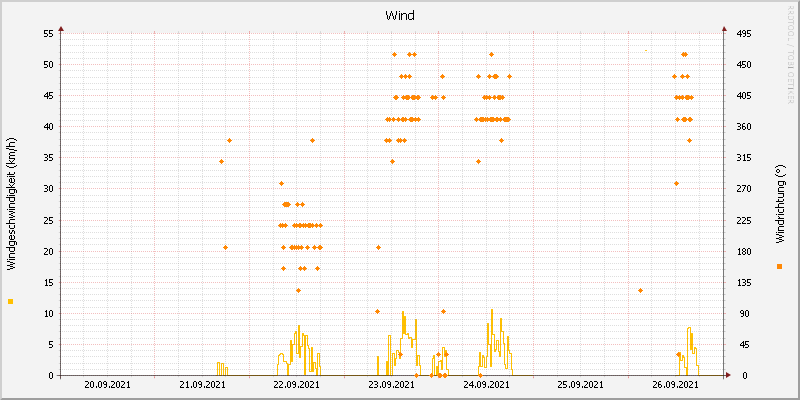Click the left Y-axis top arrowhead
The height and width of the screenshot is (400, 800).
point(61,29)
